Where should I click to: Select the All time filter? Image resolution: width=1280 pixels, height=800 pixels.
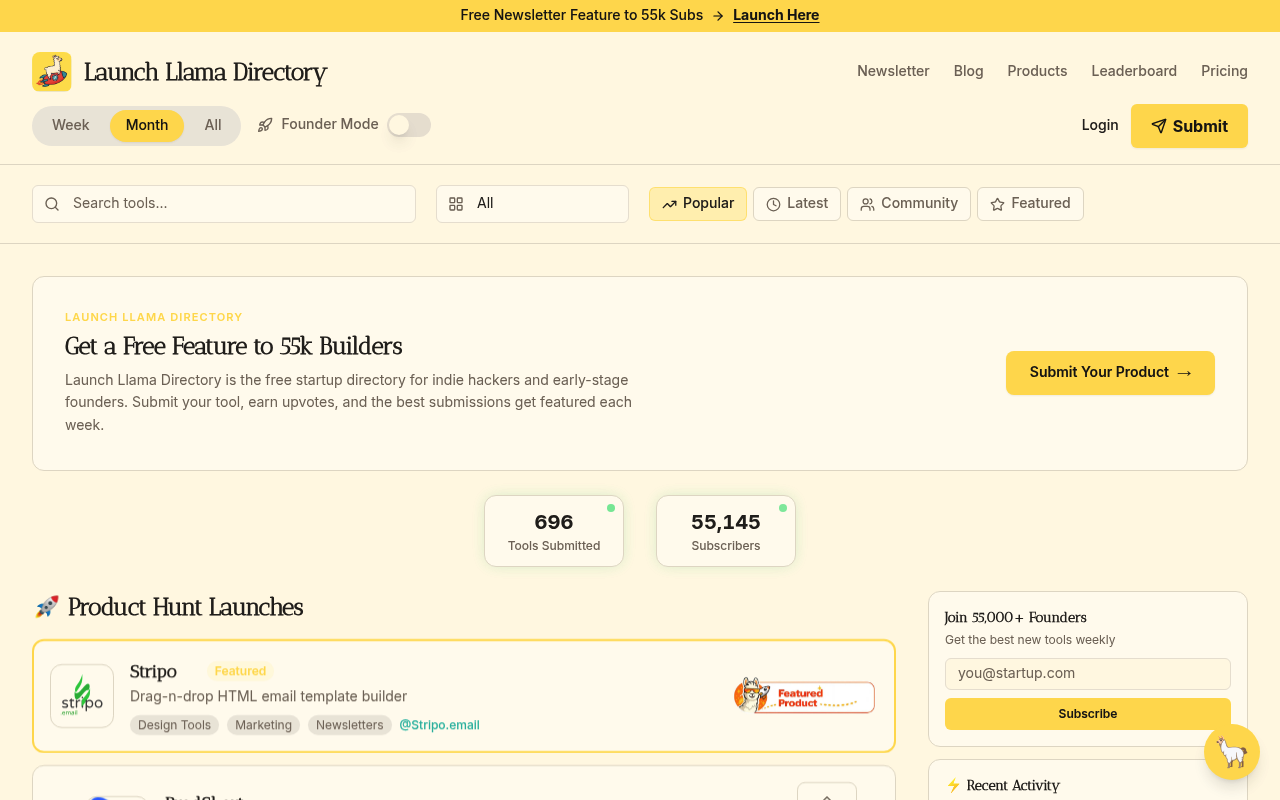(x=213, y=126)
